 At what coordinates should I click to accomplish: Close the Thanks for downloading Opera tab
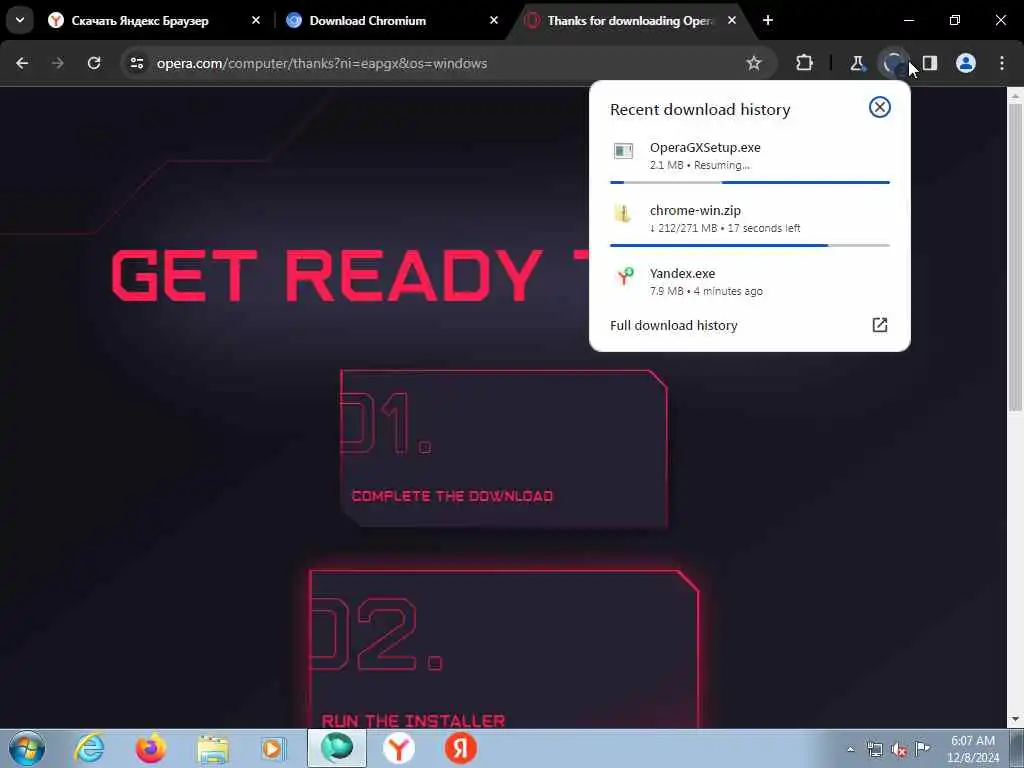731,20
